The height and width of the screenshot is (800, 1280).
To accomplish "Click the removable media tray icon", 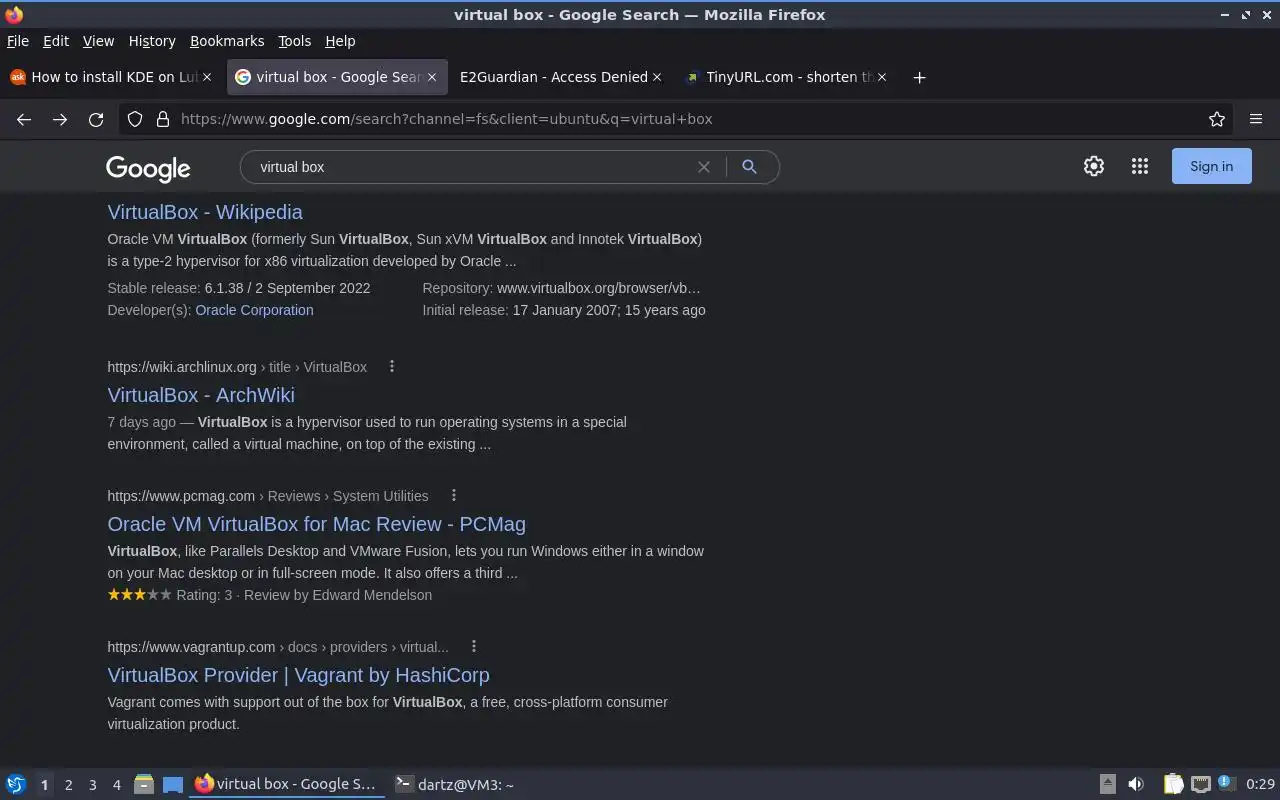I will coord(1108,784).
